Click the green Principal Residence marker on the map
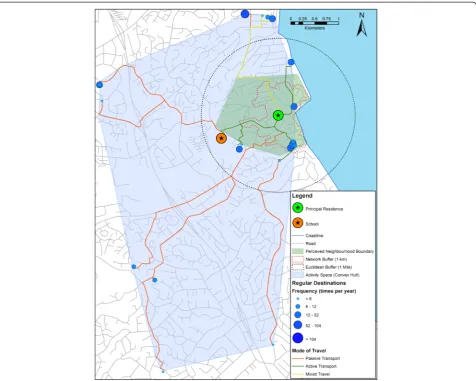476x381 pixels. [278, 115]
